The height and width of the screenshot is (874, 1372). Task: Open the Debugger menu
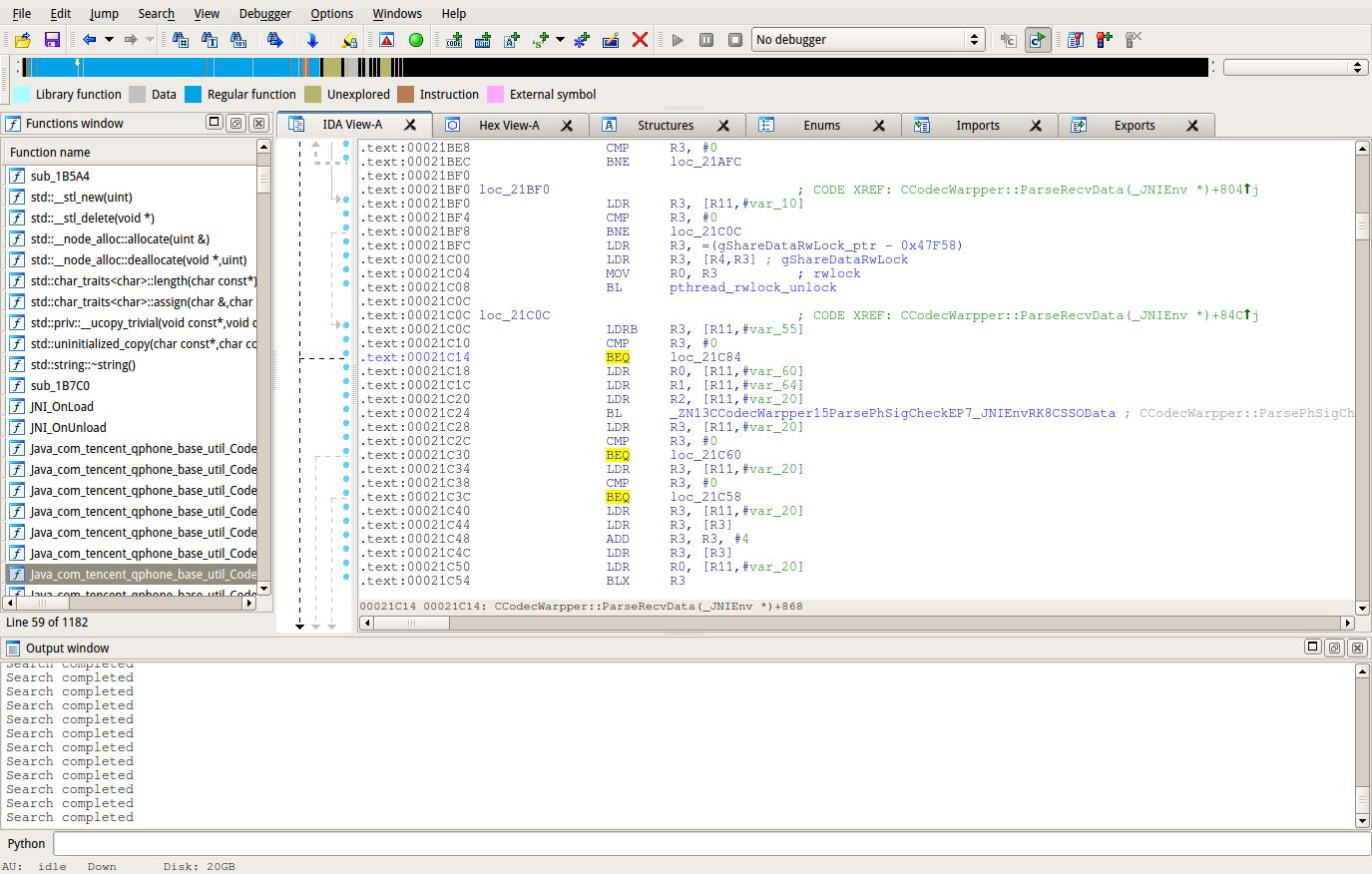(264, 13)
